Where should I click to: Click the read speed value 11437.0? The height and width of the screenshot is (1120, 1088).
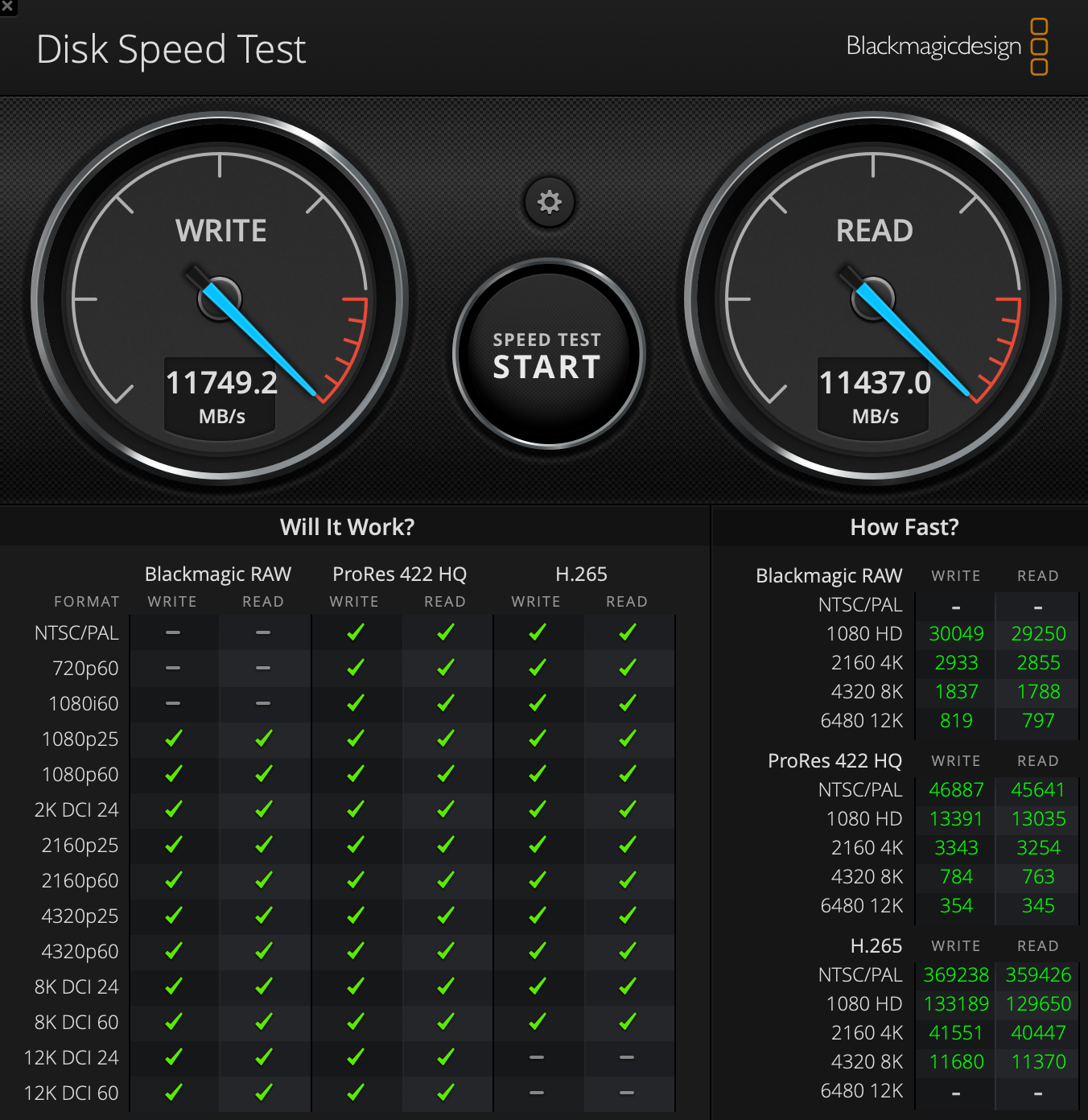tap(876, 383)
